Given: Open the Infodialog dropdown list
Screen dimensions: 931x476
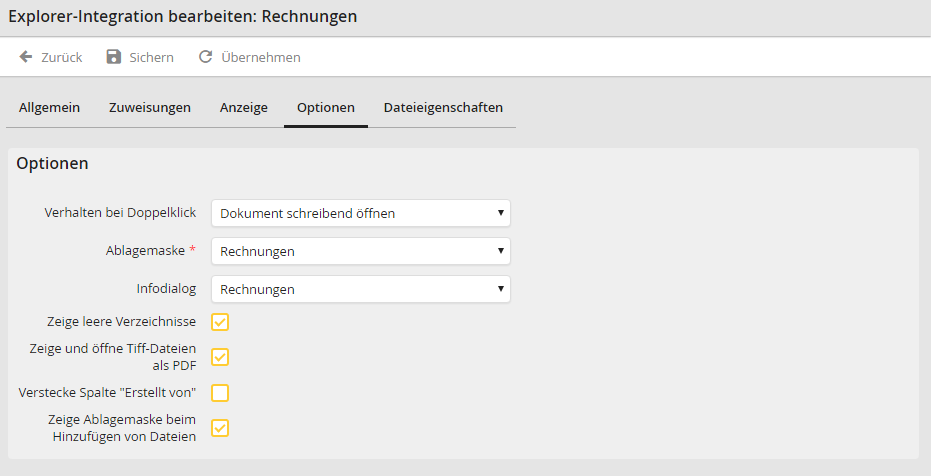Looking at the screenshot, I should (x=360, y=289).
